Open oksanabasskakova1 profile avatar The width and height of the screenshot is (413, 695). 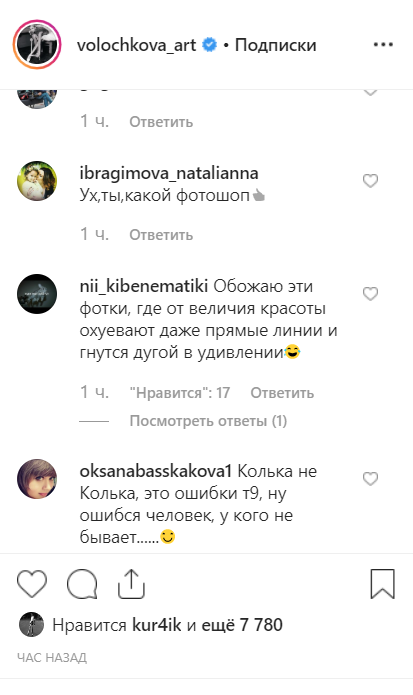(x=37, y=479)
